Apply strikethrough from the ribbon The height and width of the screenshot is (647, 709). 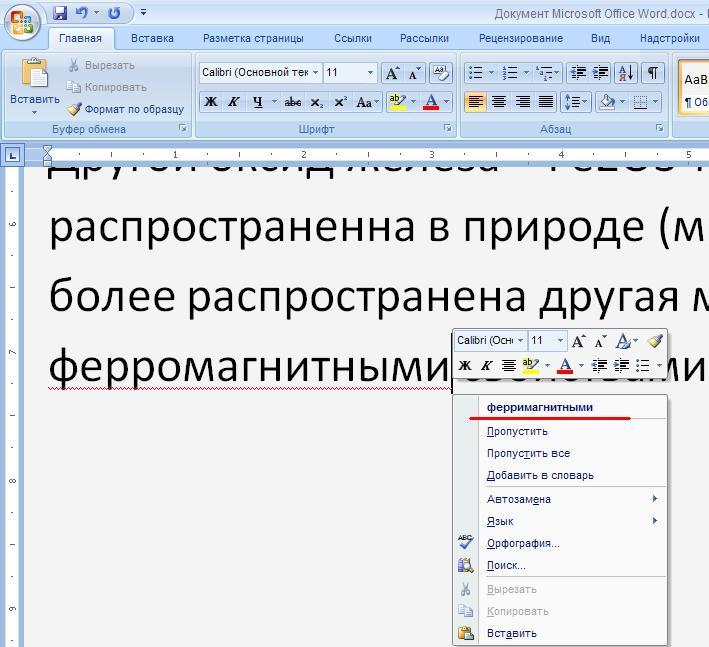point(293,102)
